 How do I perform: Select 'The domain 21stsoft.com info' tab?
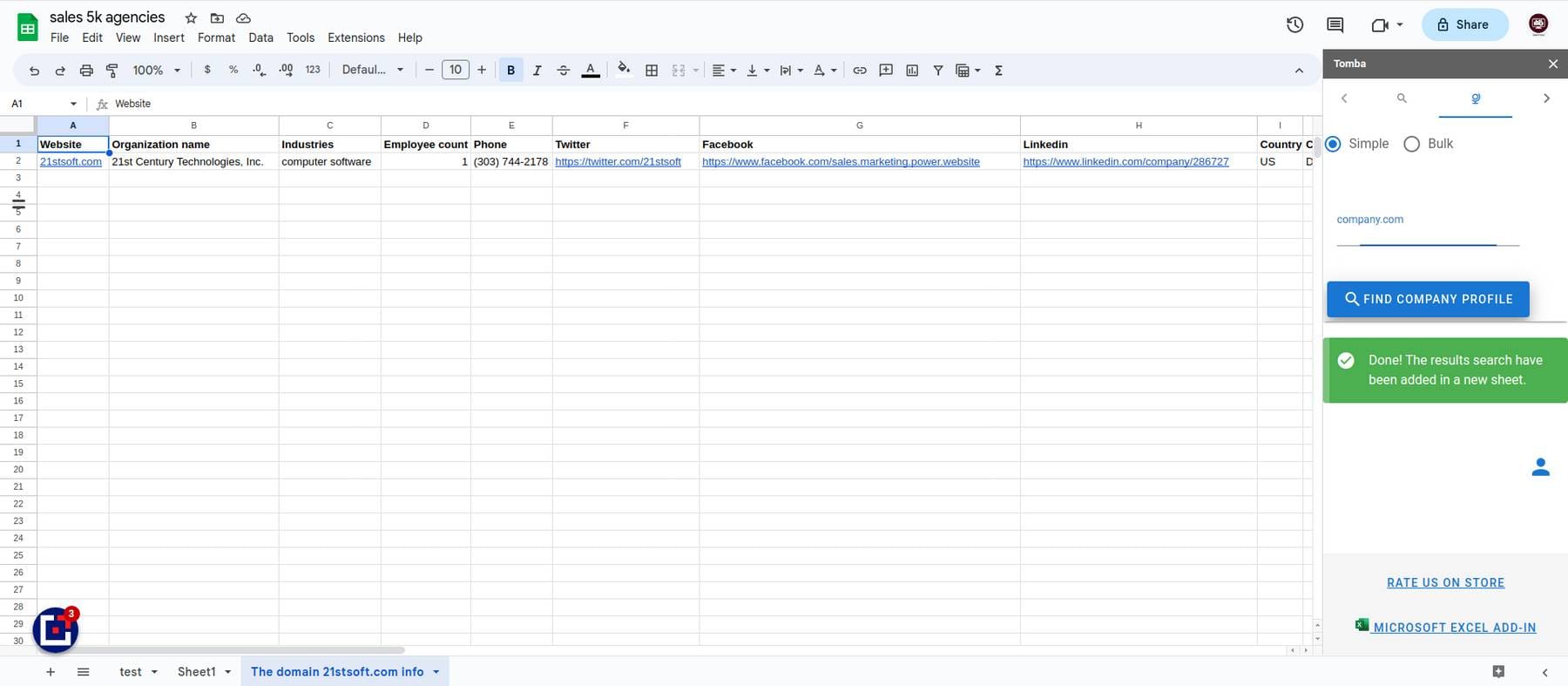click(337, 672)
